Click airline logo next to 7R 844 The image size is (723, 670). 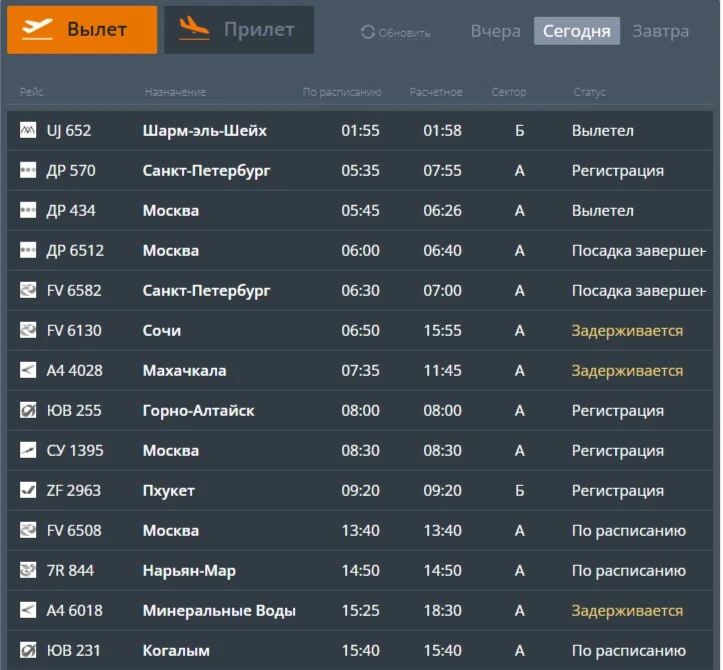pyautogui.click(x=28, y=571)
